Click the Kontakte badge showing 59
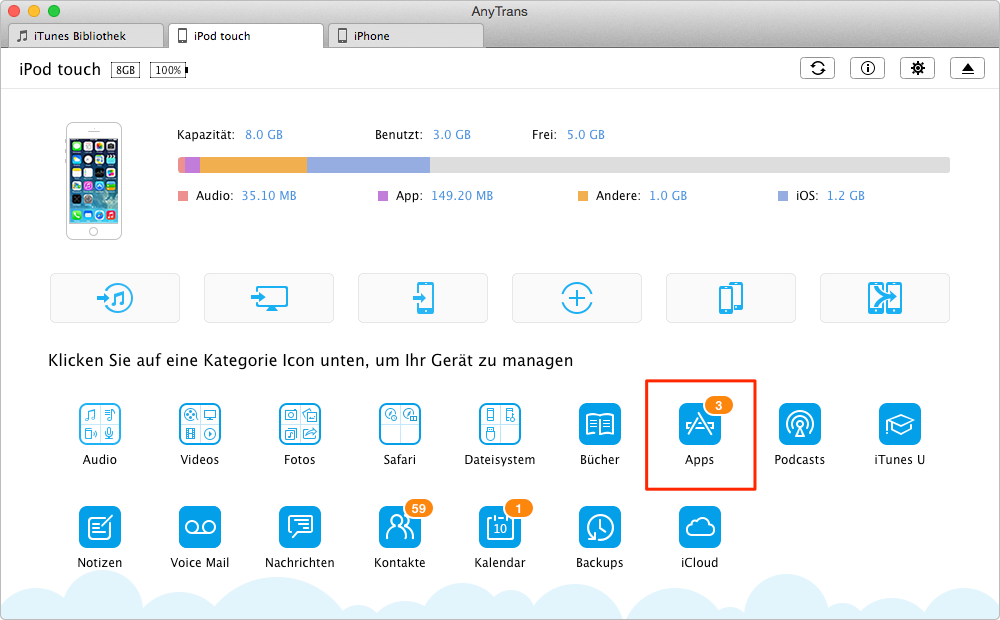This screenshot has width=1000, height=620. pos(418,508)
